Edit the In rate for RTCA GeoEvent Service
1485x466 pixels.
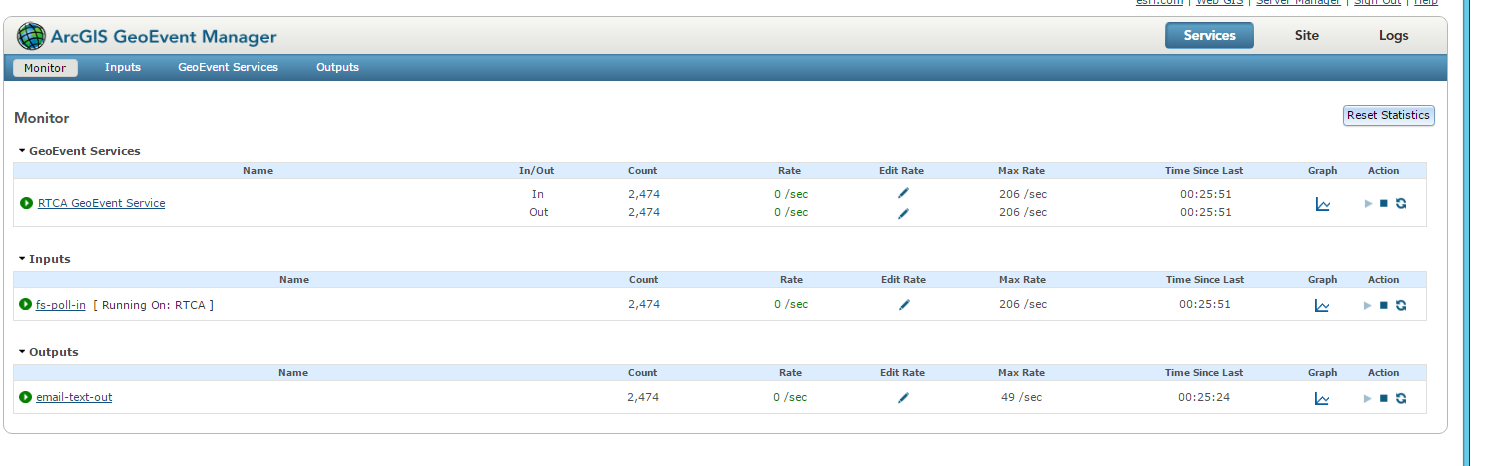904,194
